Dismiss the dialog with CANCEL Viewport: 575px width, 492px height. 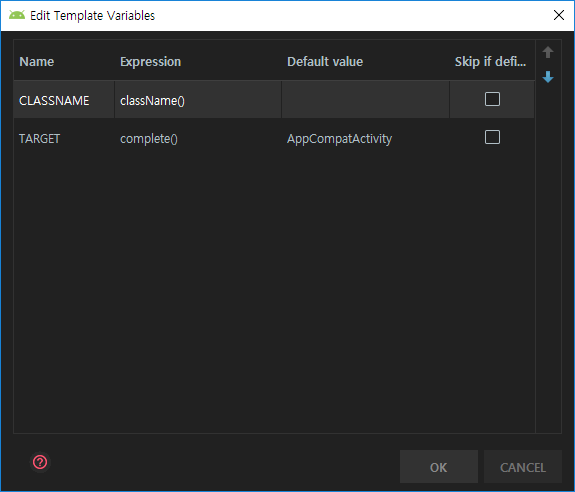[x=523, y=467]
